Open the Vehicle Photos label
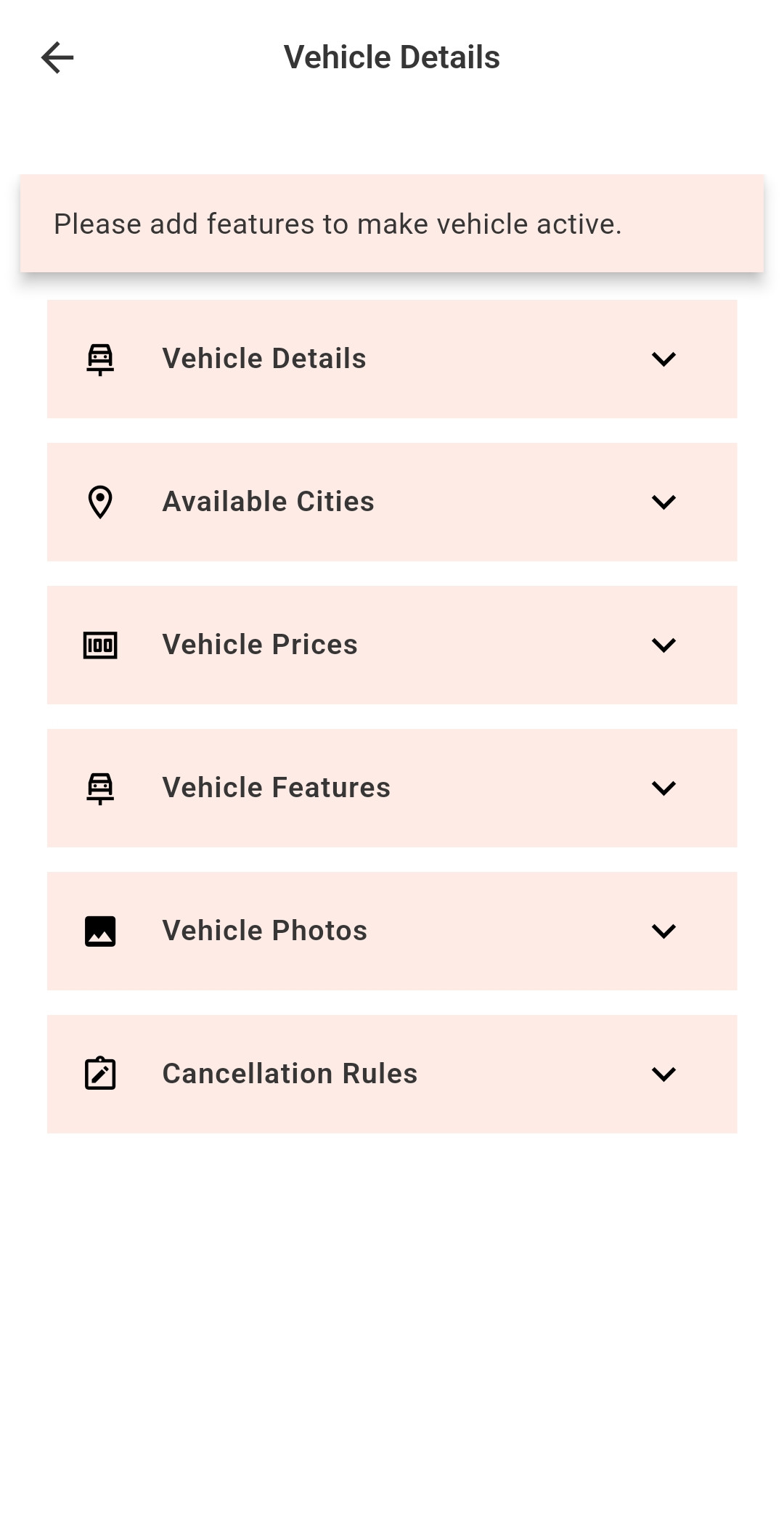 [264, 931]
